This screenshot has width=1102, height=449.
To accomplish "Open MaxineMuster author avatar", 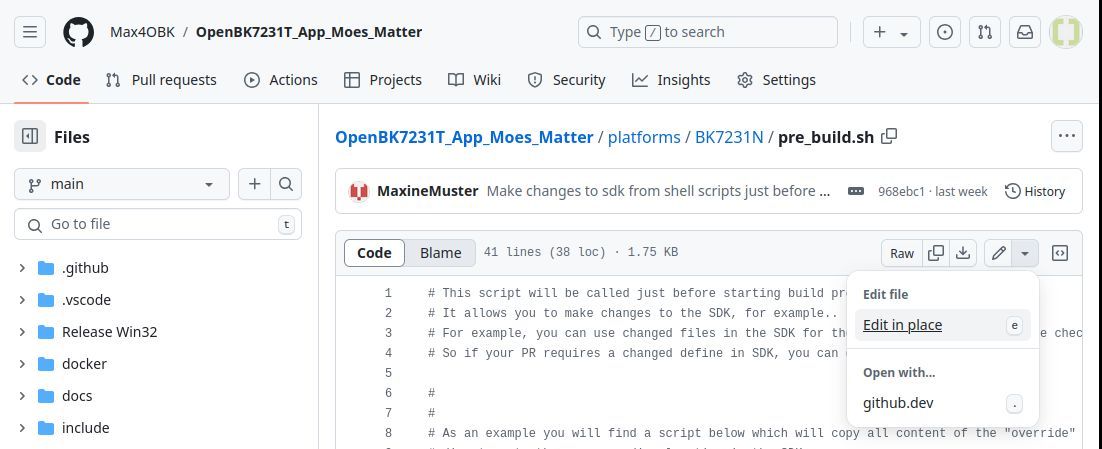I will 359,191.
